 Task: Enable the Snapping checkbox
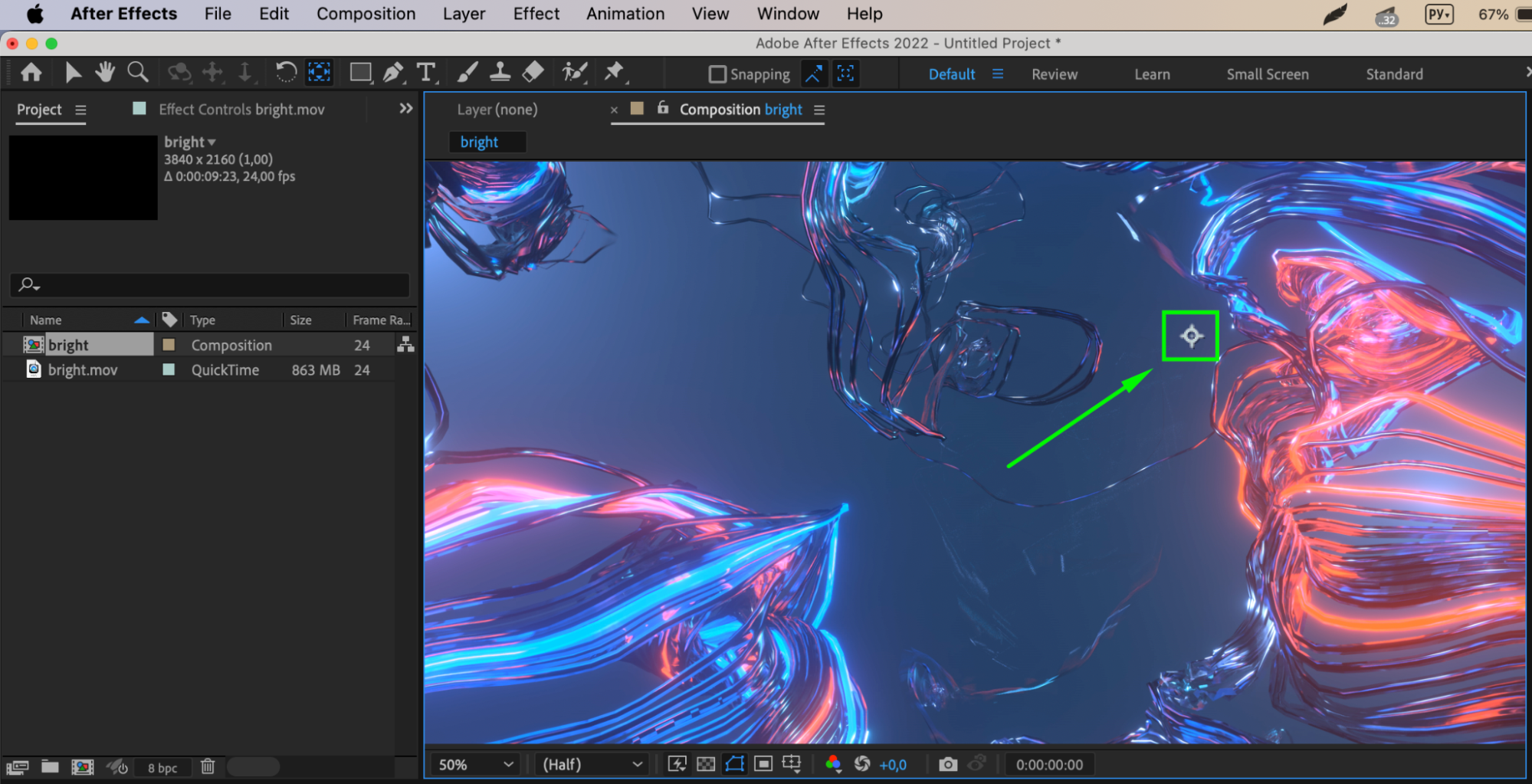click(717, 74)
